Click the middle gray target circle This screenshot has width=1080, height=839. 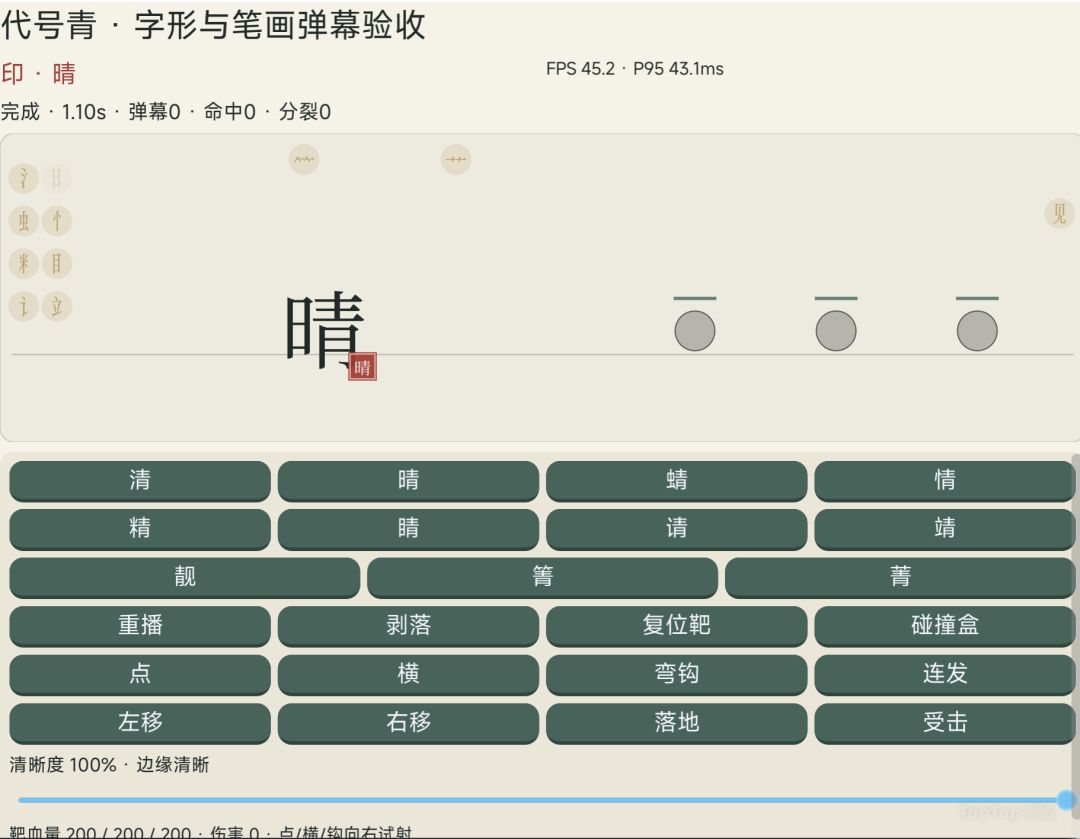pos(836,331)
